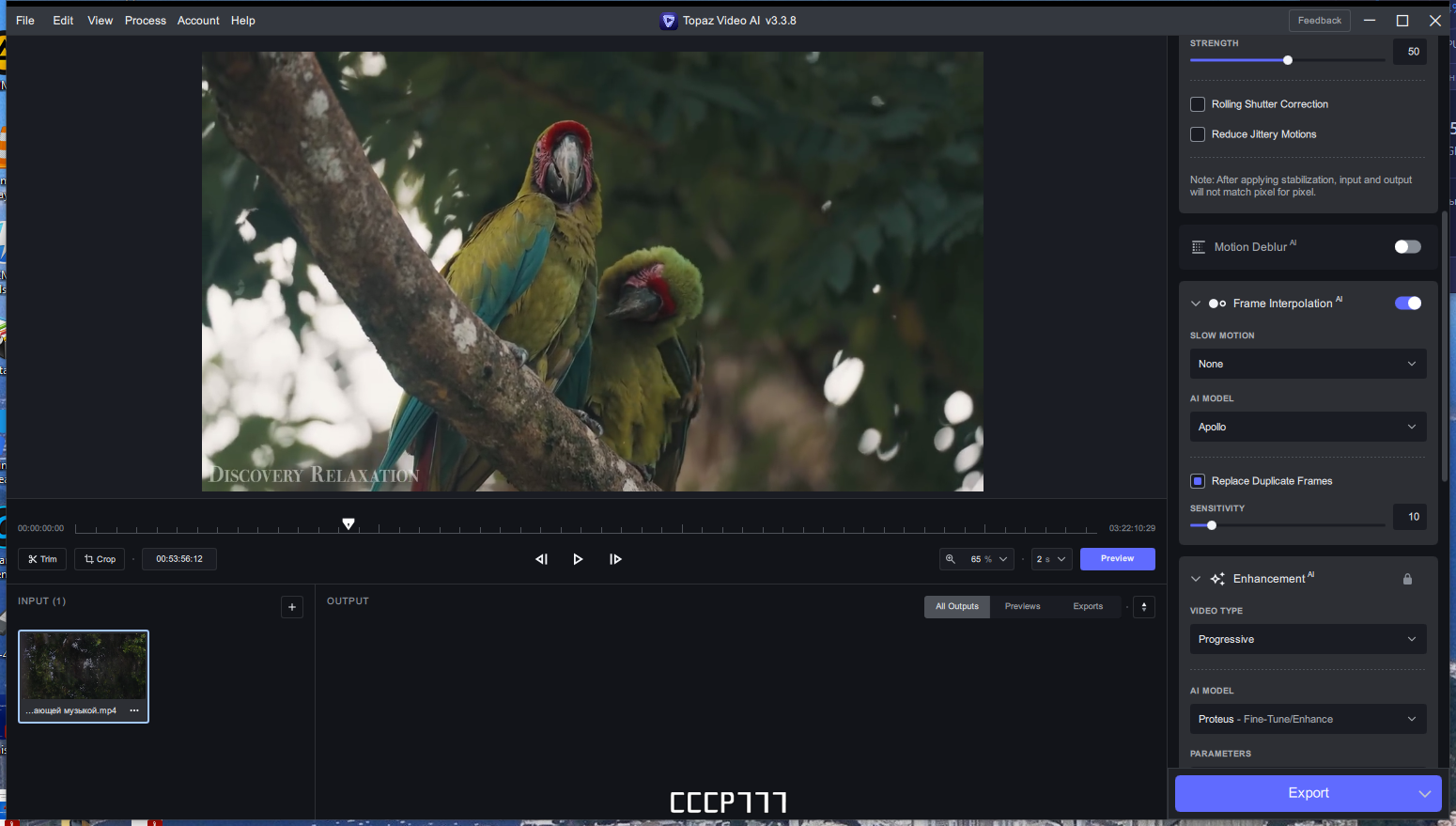Select the Crop tool
Image resolution: width=1456 pixels, height=826 pixels.
tap(100, 559)
